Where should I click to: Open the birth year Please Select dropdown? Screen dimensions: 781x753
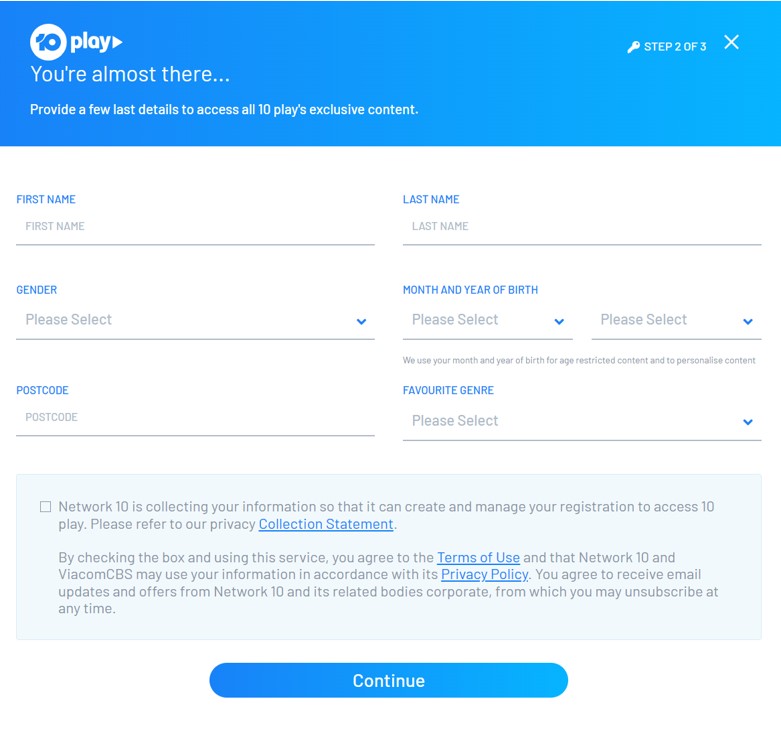coord(664,320)
